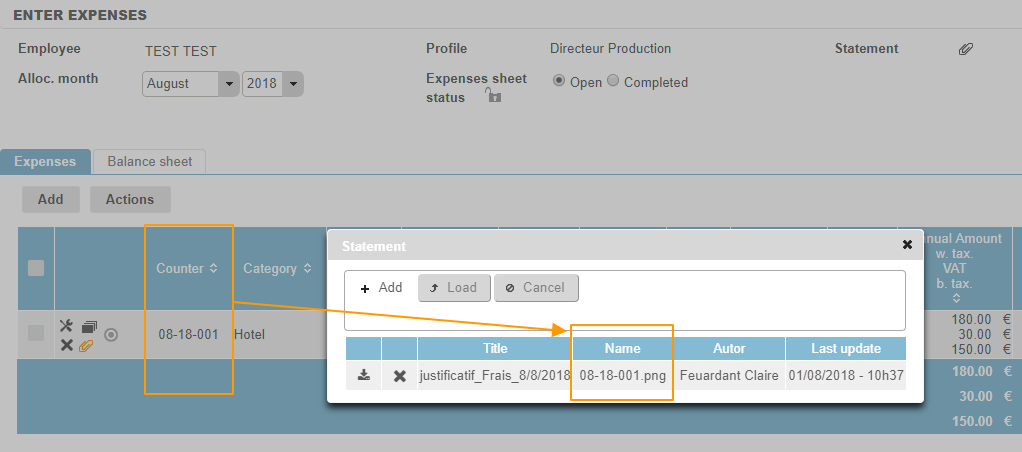Close the Statement dialog
Image resolution: width=1022 pixels, height=452 pixels.
(x=907, y=244)
